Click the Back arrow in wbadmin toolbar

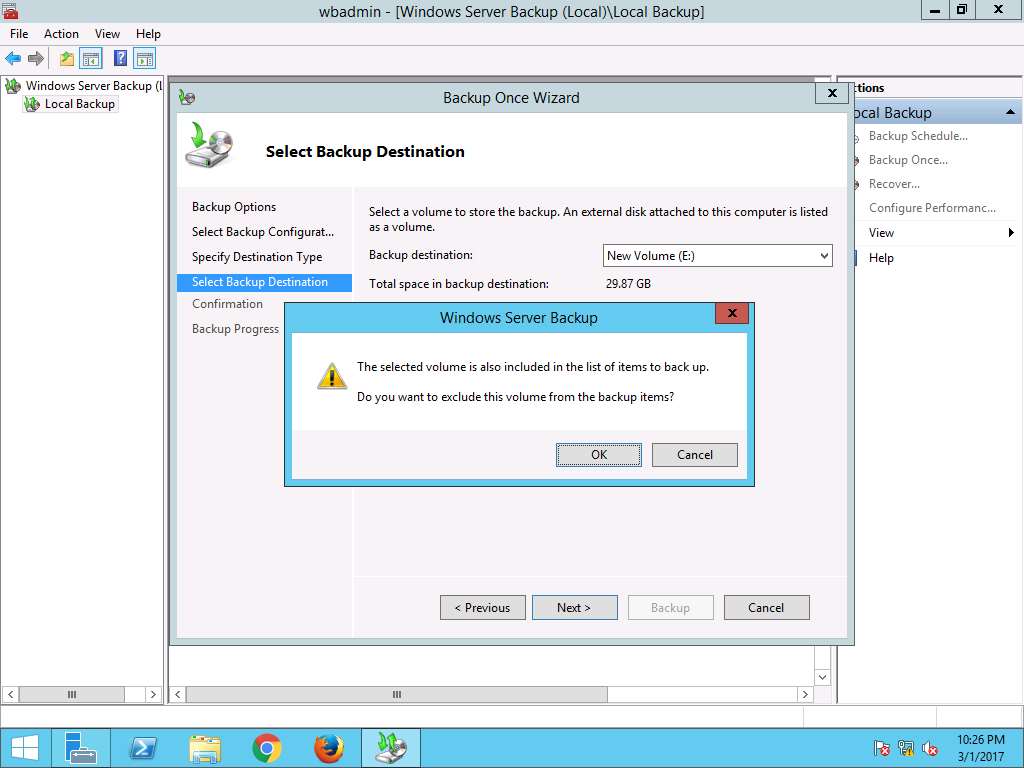(x=13, y=59)
